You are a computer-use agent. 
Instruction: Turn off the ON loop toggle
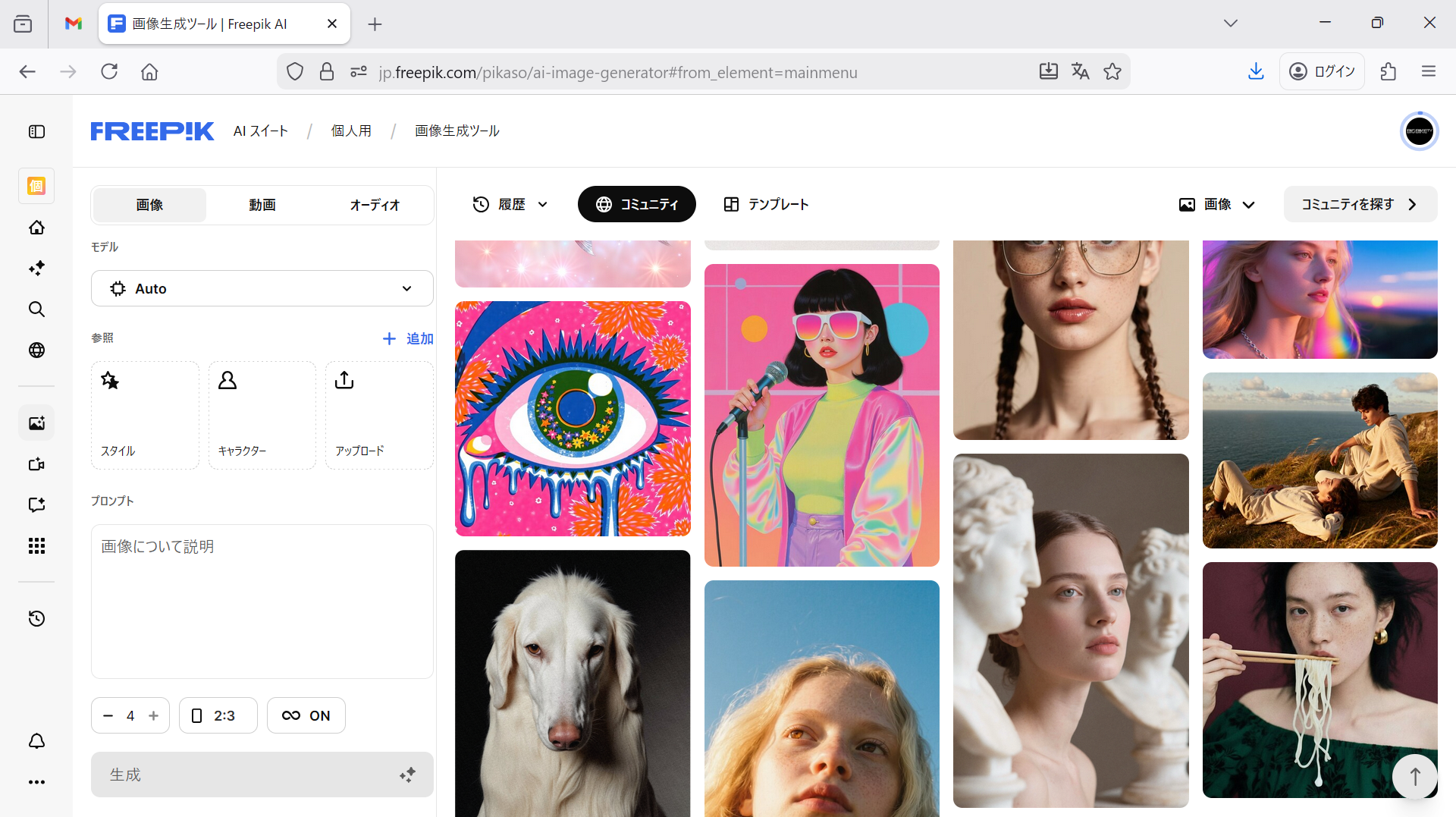pyautogui.click(x=306, y=715)
